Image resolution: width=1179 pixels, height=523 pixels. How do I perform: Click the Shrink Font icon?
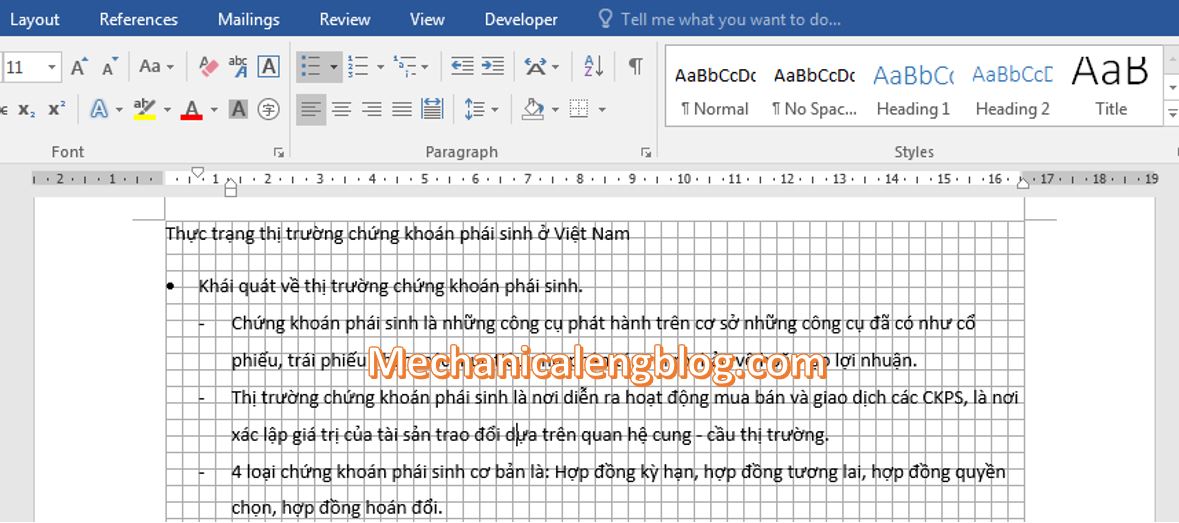coord(110,67)
